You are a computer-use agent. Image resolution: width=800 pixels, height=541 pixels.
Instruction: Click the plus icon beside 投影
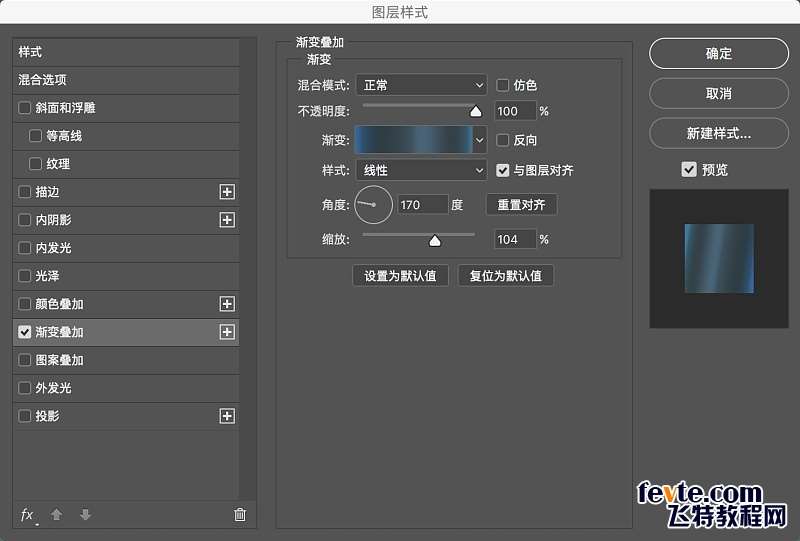[x=227, y=416]
